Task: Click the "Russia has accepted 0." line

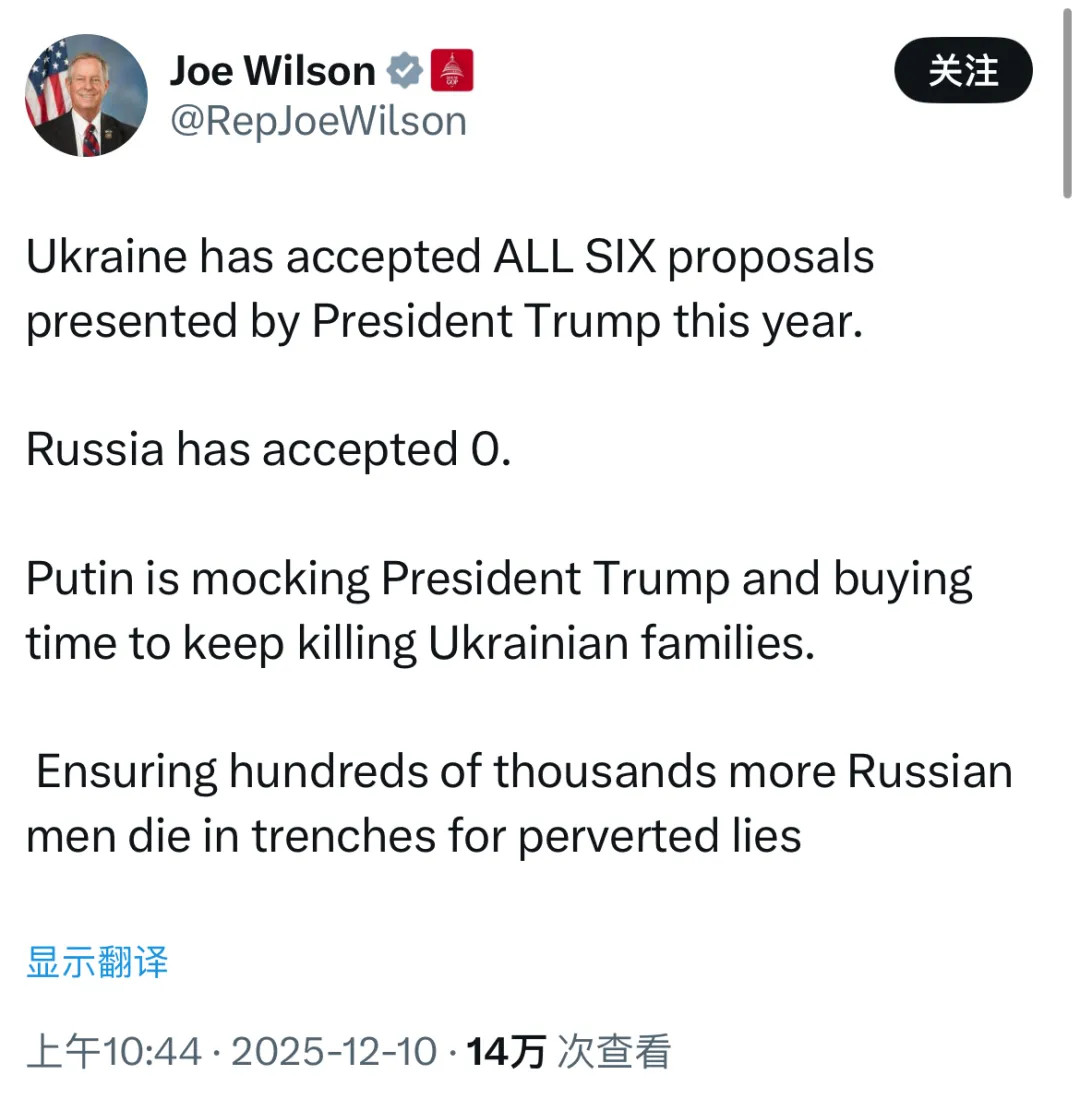Action: [x=268, y=450]
